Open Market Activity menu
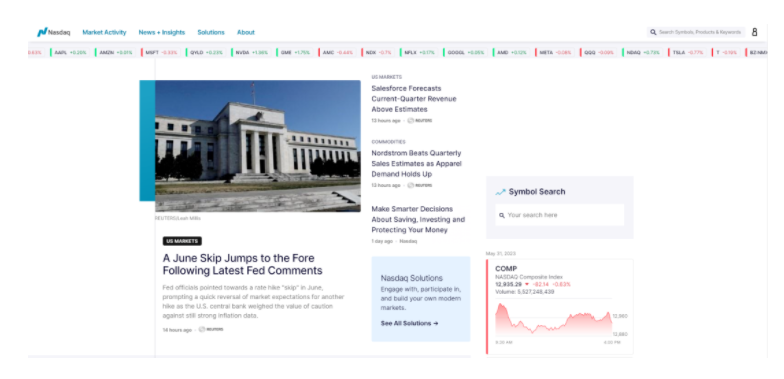This screenshot has width=784, height=379. tap(104, 32)
